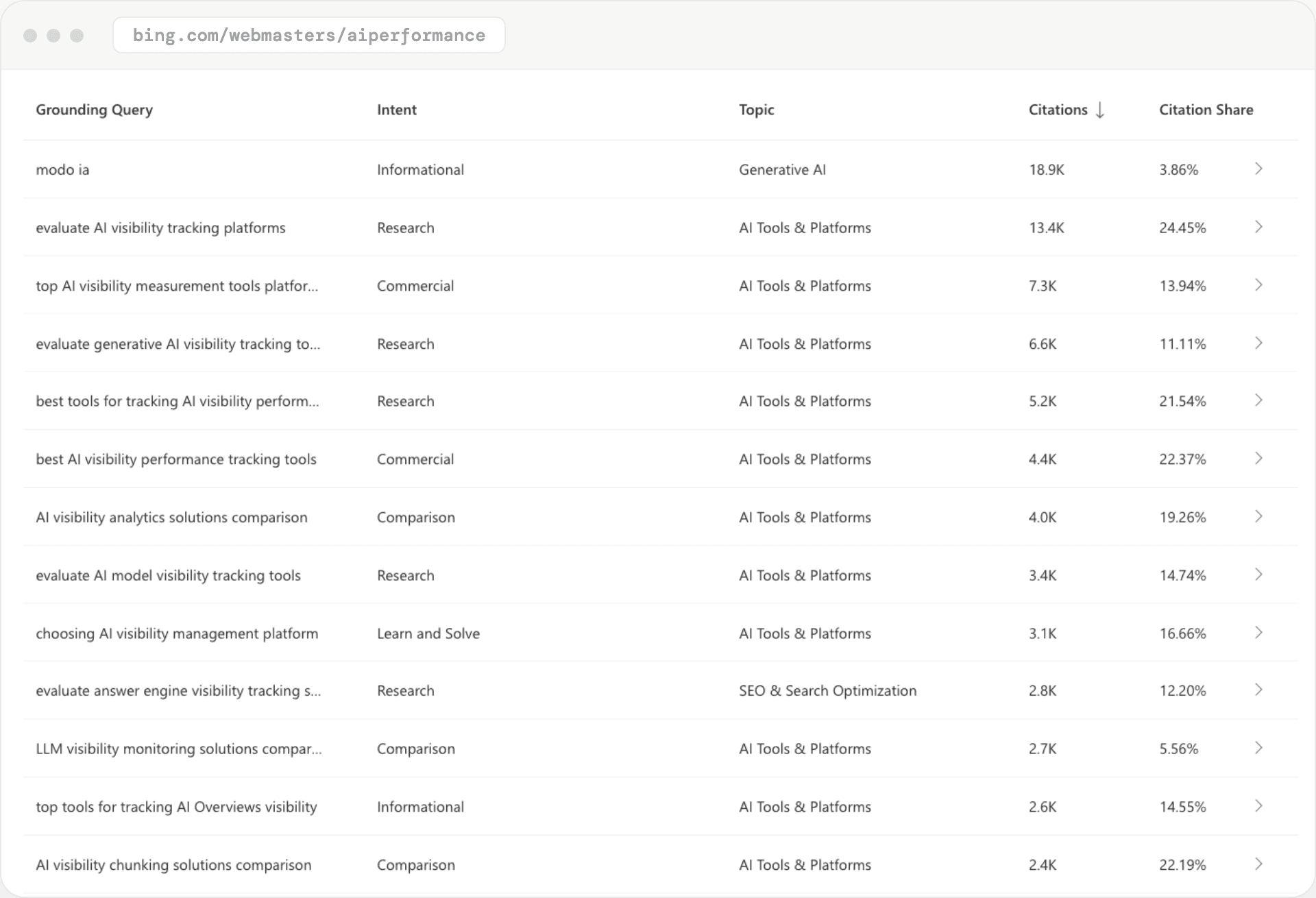Click the 22.37% citation share value
Image resolution: width=1316 pixels, height=898 pixels.
pos(1182,459)
